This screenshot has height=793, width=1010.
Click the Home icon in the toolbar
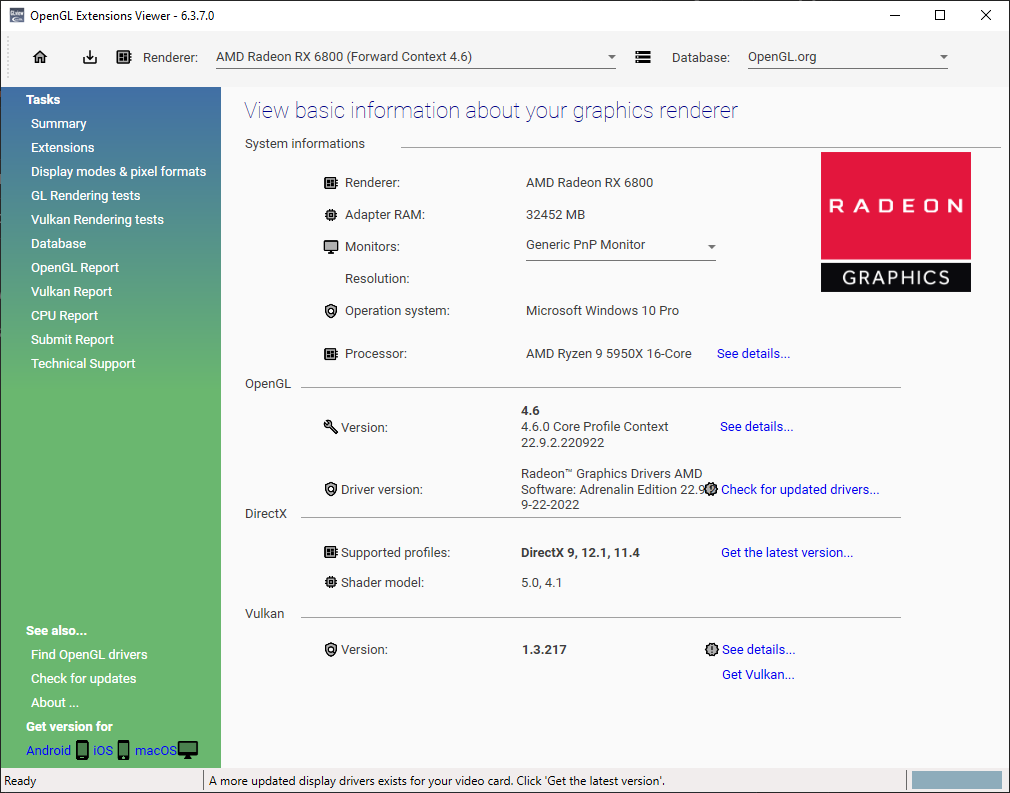40,57
